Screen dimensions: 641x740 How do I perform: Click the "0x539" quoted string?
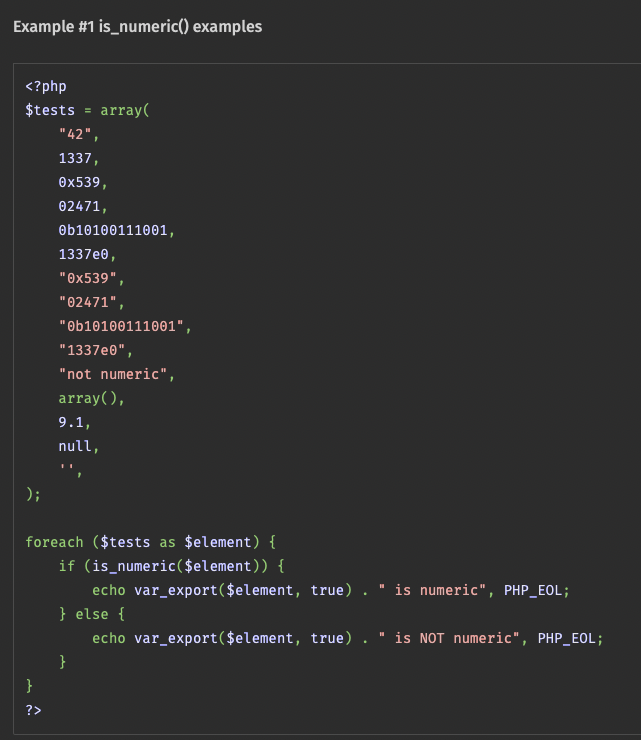tap(88, 278)
